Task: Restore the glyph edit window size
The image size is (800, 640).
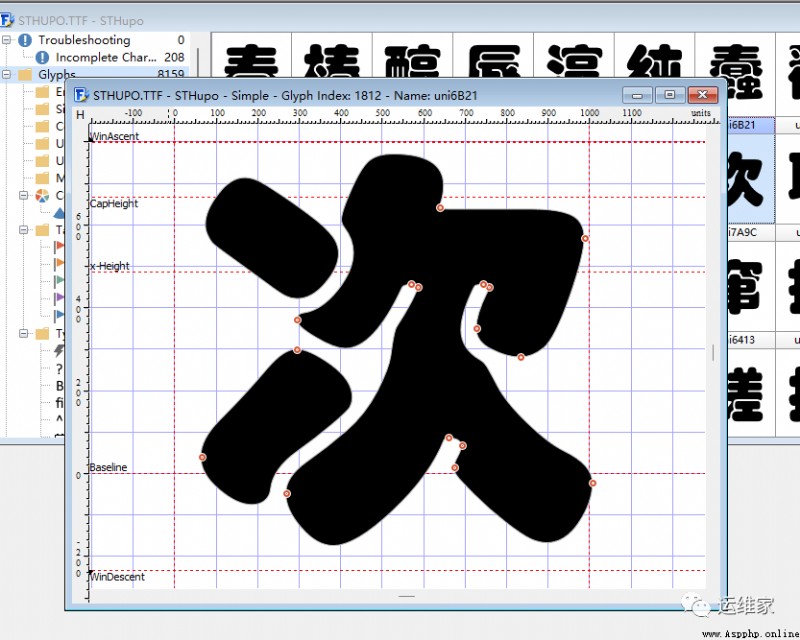Action: point(669,95)
